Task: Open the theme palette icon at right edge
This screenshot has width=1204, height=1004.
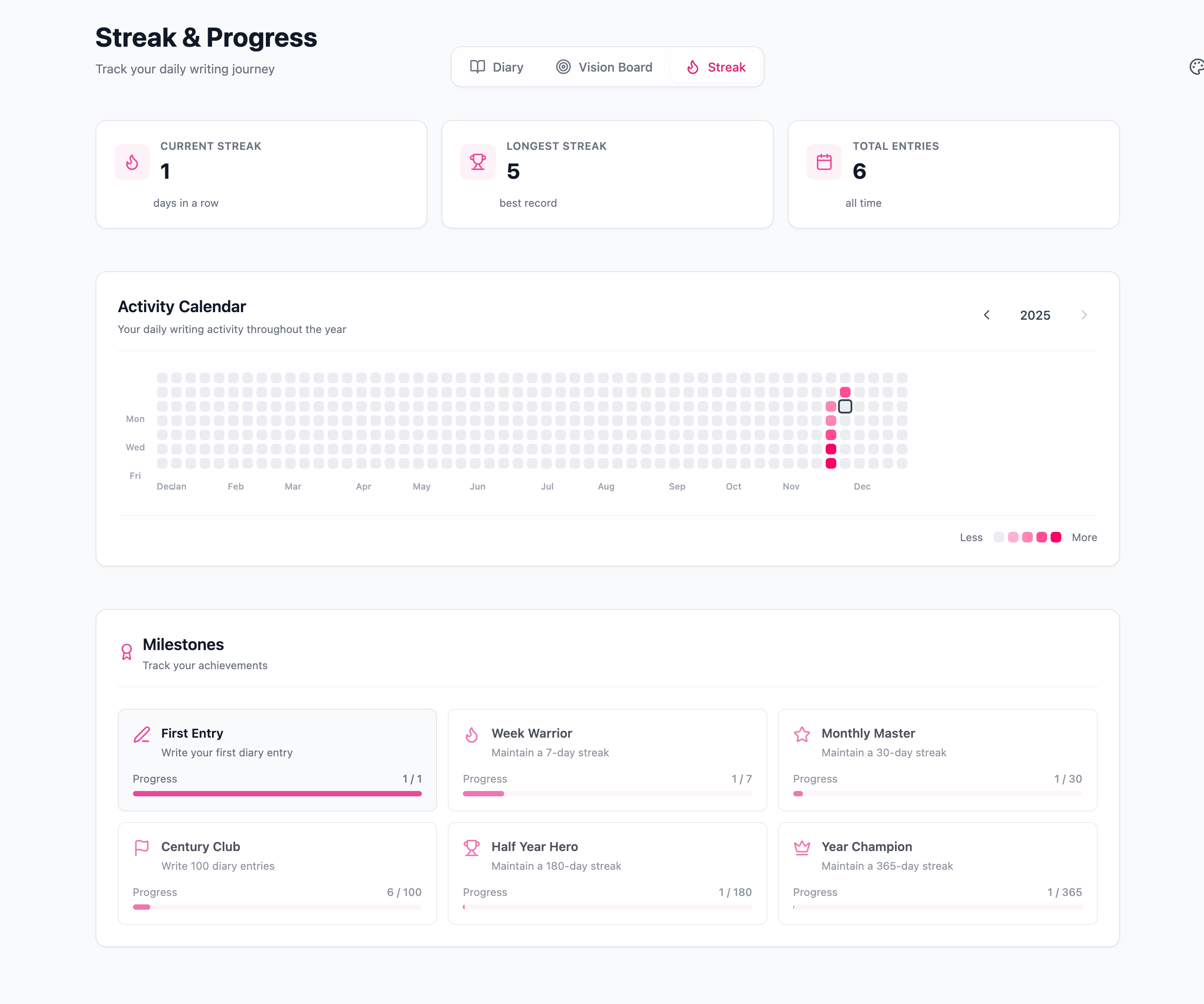Action: click(1196, 67)
